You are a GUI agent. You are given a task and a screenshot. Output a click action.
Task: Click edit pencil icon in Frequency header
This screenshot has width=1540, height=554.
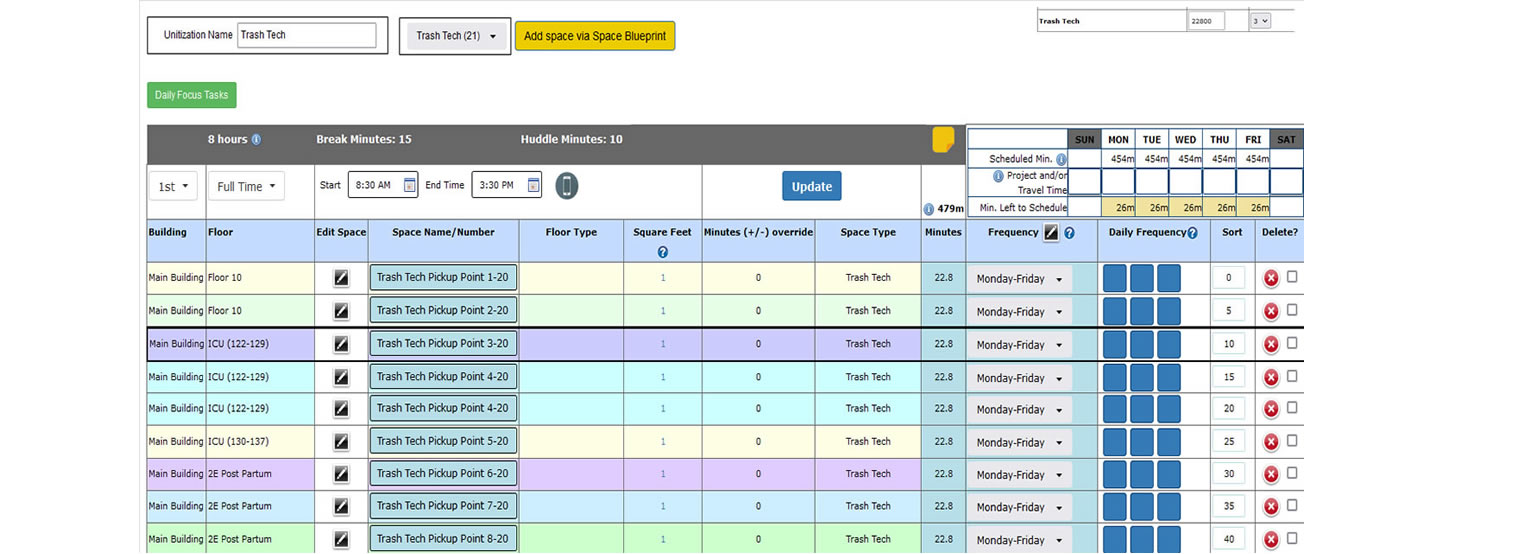(x=1051, y=233)
